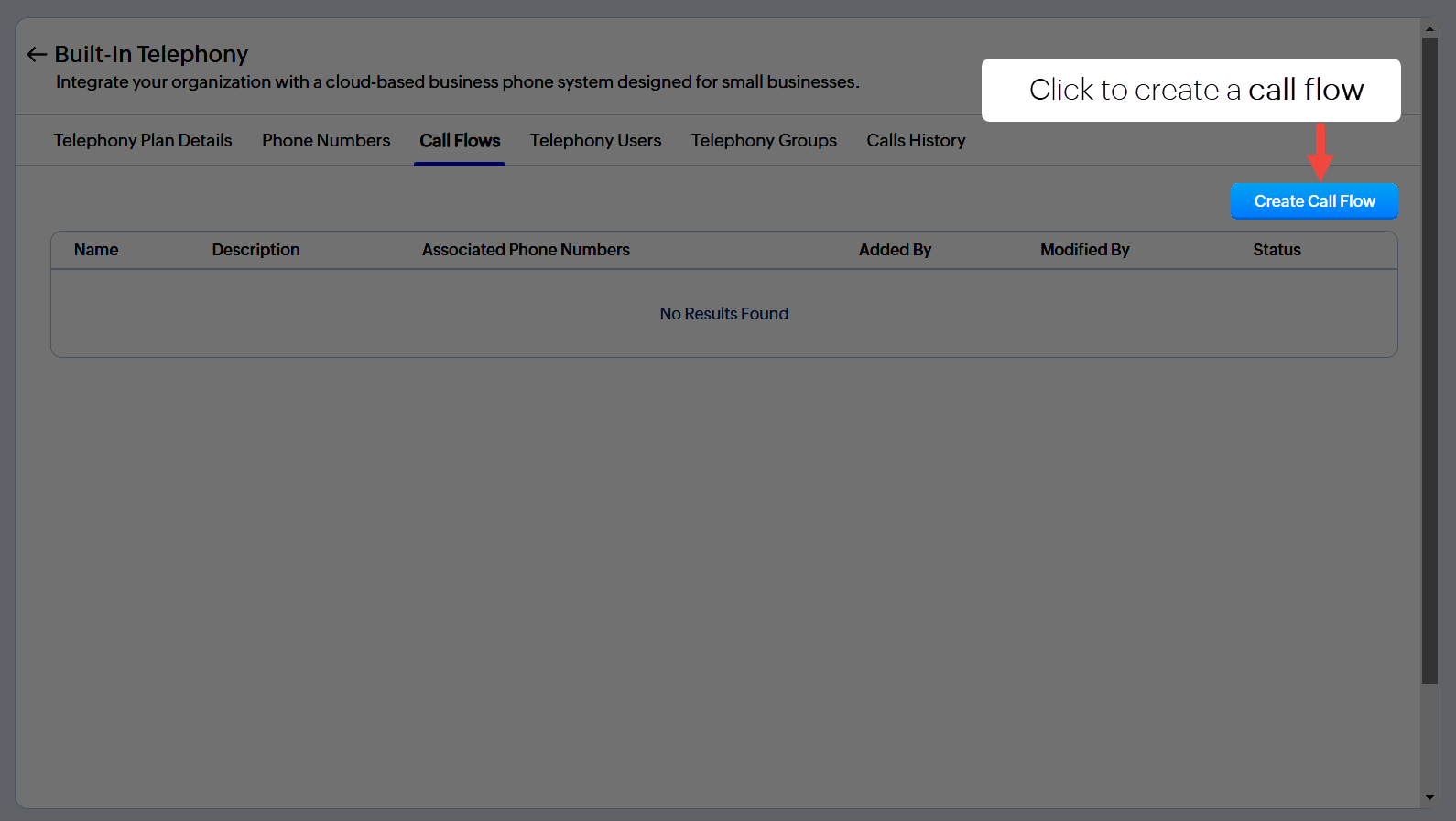View the Calls History tab
The width and height of the screenshot is (1456, 821).
916,140
